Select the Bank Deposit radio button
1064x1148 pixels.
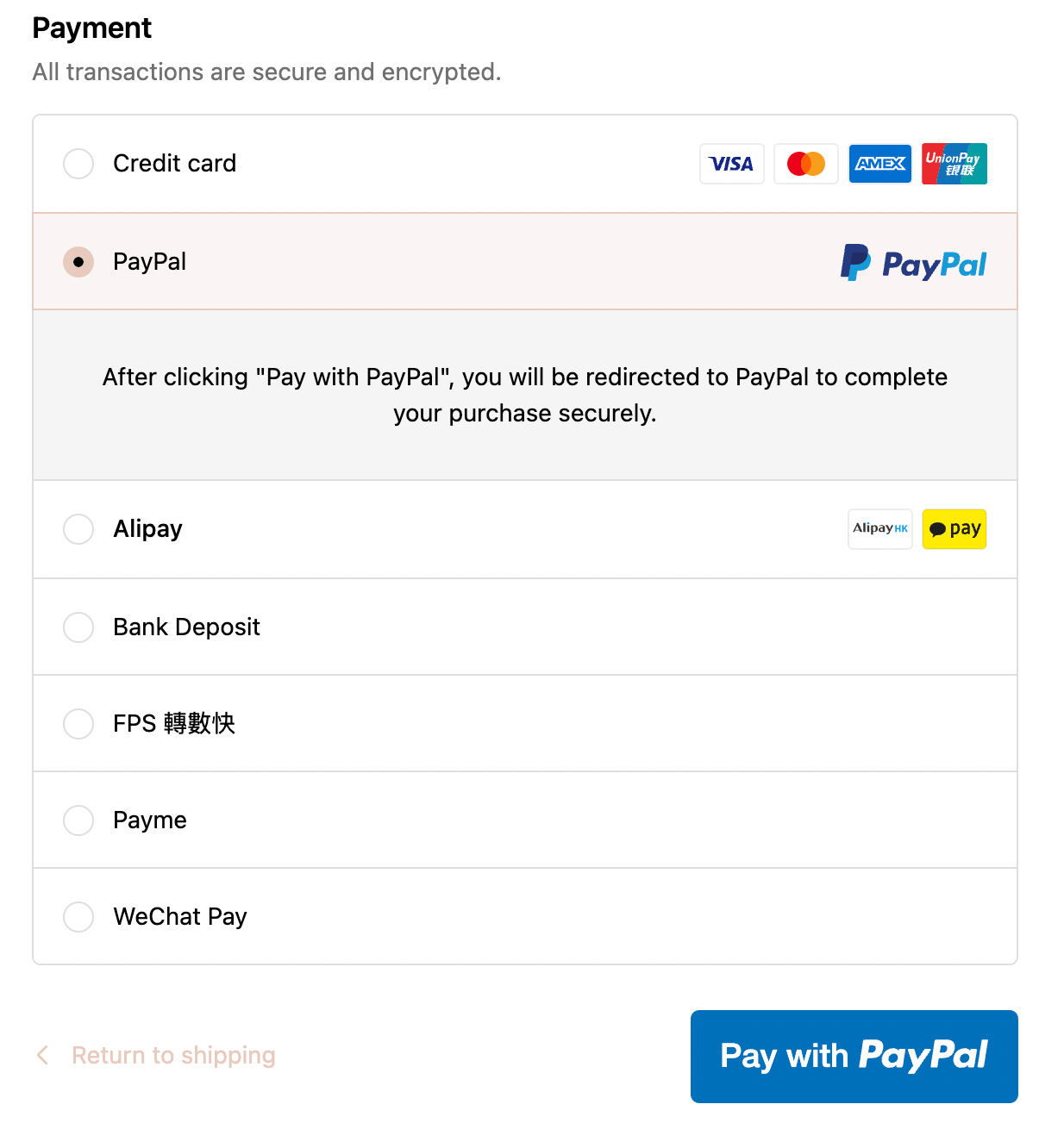pyautogui.click(x=78, y=627)
